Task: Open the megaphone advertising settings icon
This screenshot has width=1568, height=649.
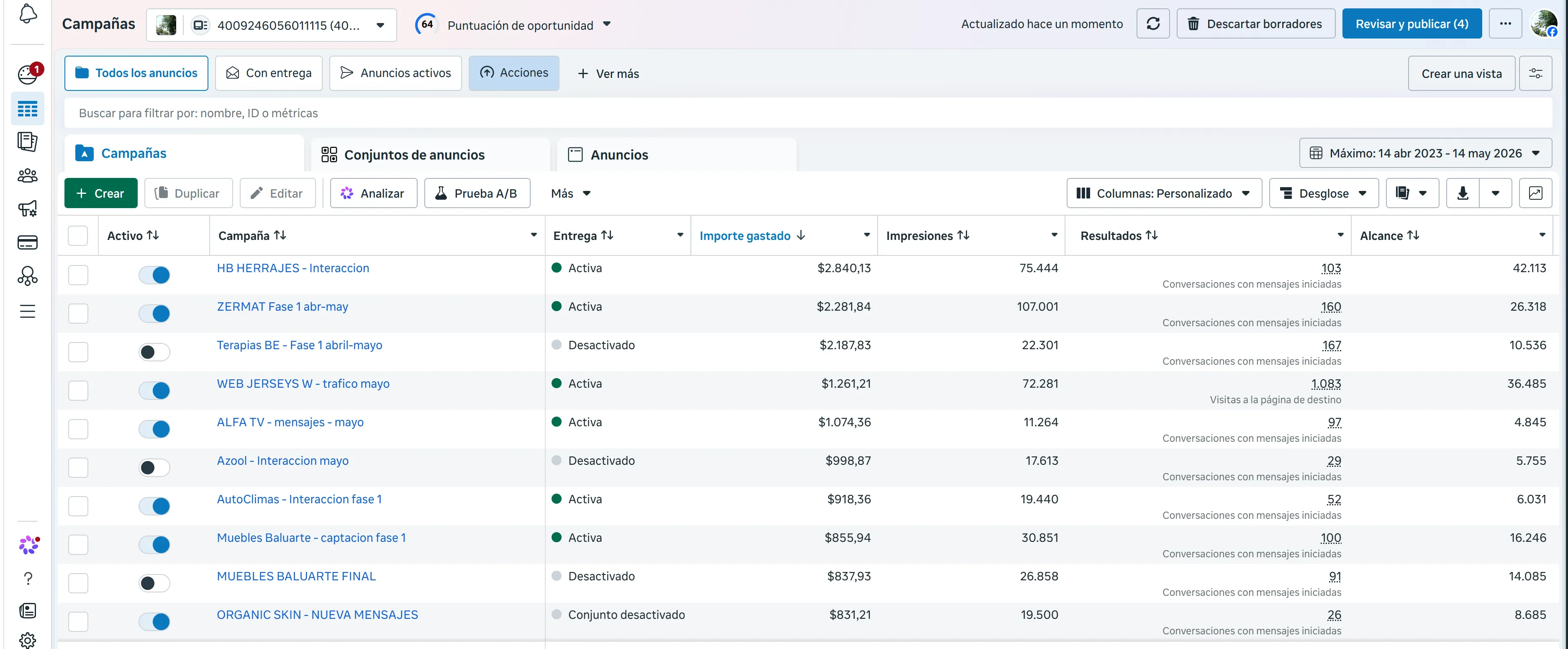Action: 27,209
